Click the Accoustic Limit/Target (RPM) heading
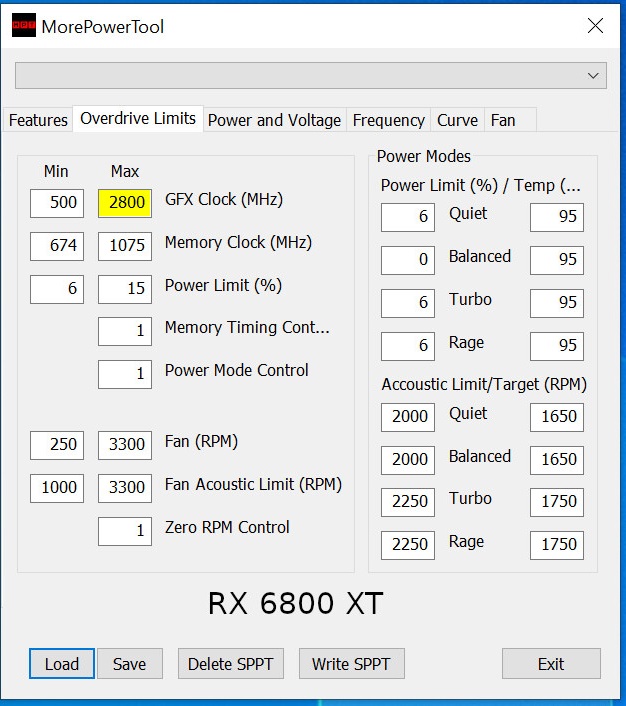Screen dimensions: 626x706 click(x=484, y=385)
